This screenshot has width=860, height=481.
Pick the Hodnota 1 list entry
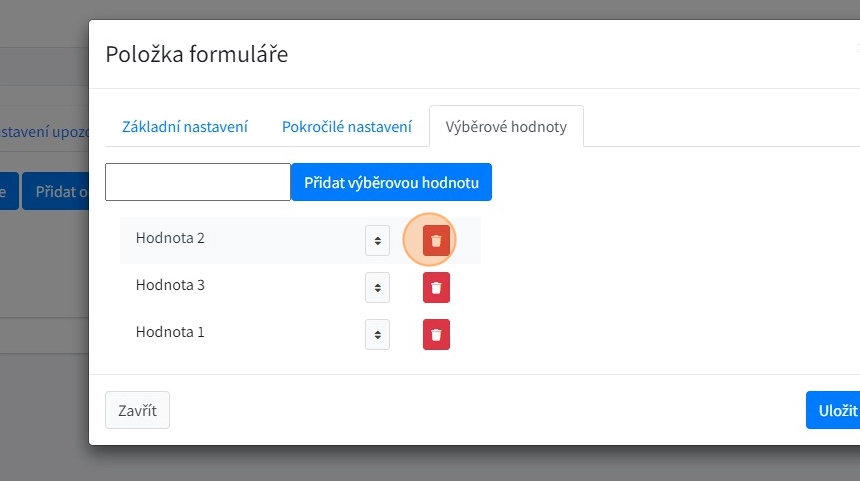coord(170,332)
